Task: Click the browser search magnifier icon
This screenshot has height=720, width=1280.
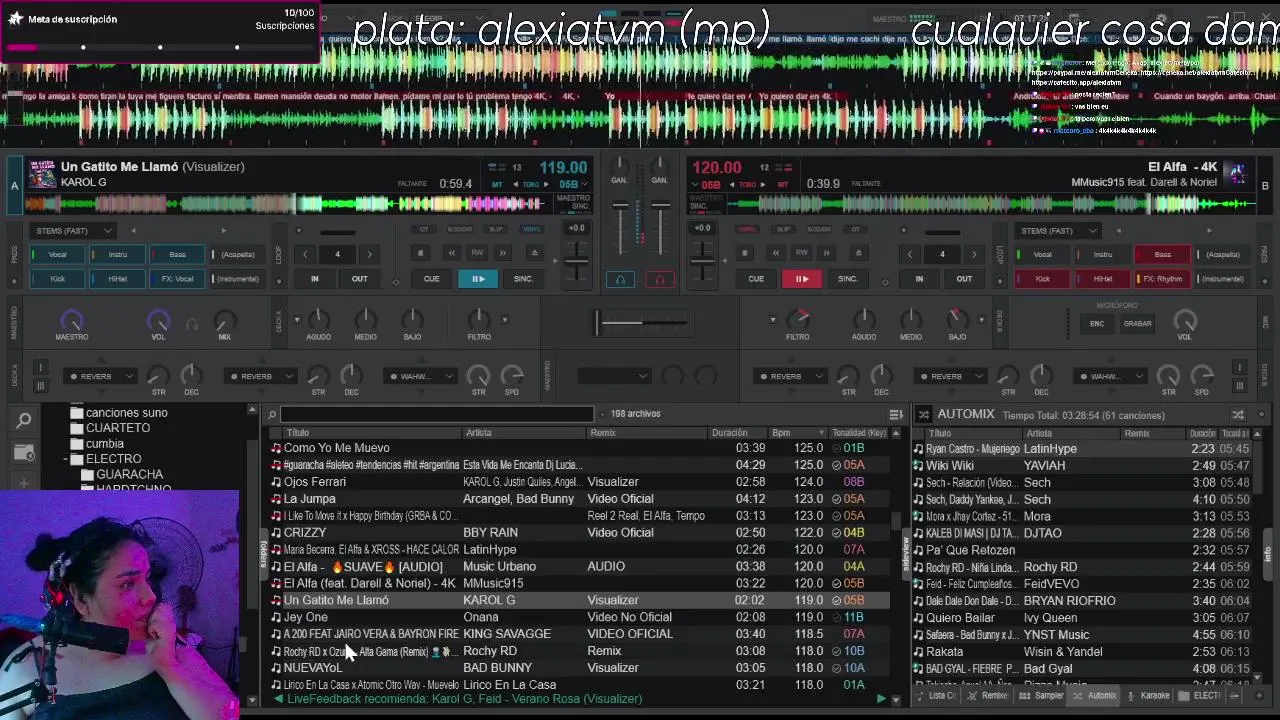Action: tap(24, 421)
